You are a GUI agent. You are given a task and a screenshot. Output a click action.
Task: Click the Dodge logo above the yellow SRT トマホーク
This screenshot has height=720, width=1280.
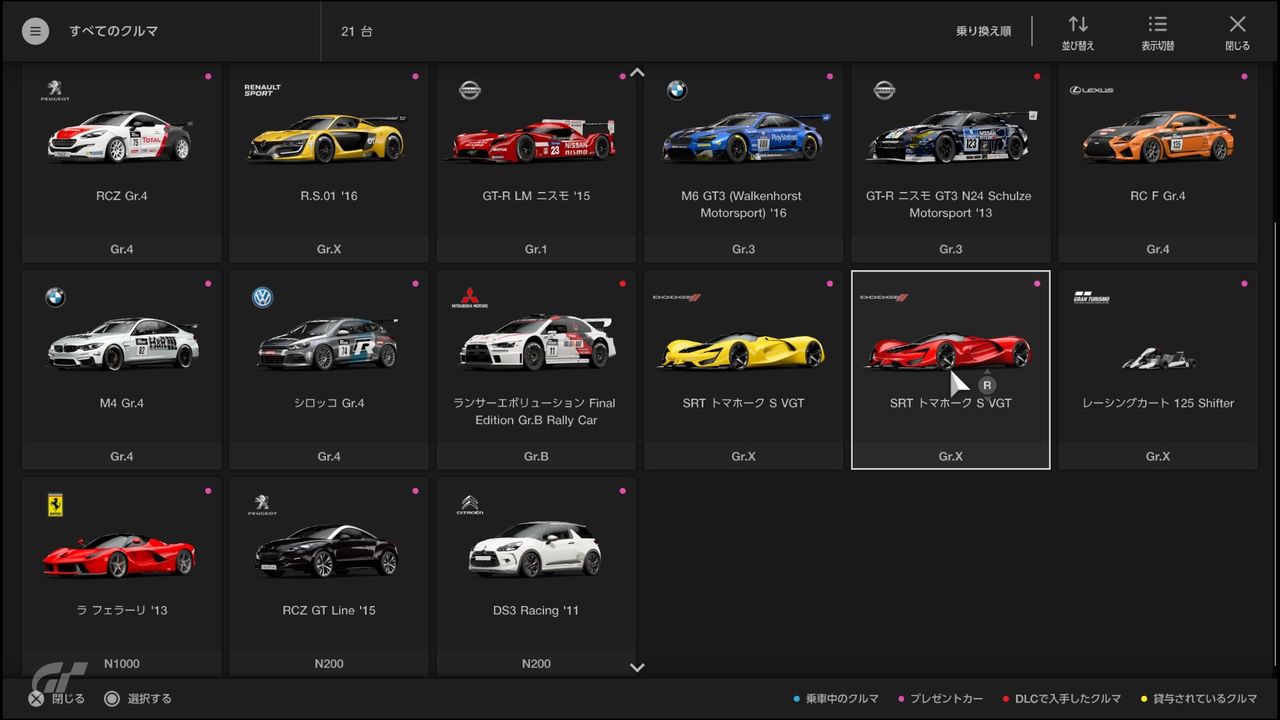[677, 297]
